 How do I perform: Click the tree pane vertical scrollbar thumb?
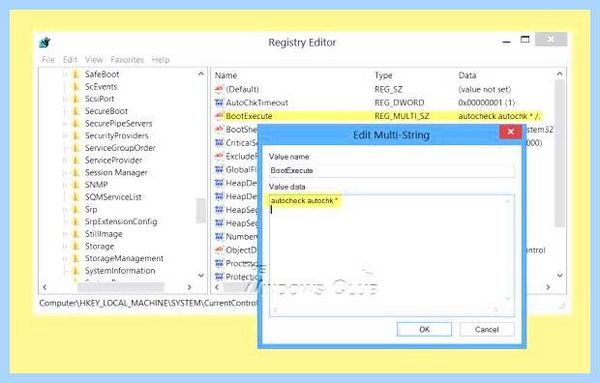click(x=201, y=211)
